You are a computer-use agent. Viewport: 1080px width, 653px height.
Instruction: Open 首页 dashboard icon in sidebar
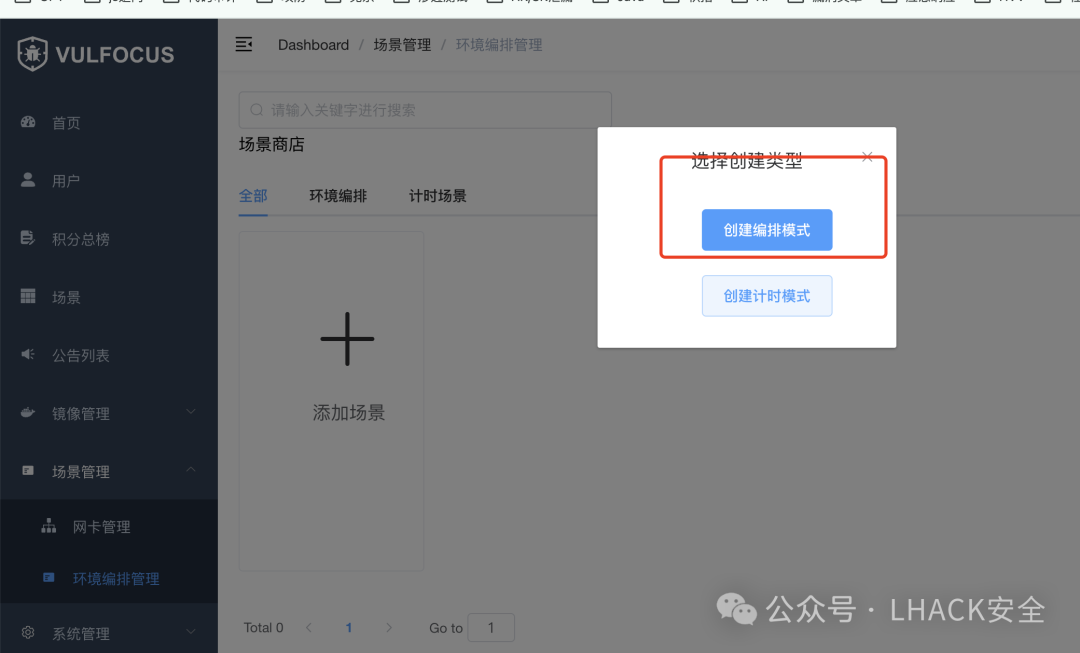point(28,123)
